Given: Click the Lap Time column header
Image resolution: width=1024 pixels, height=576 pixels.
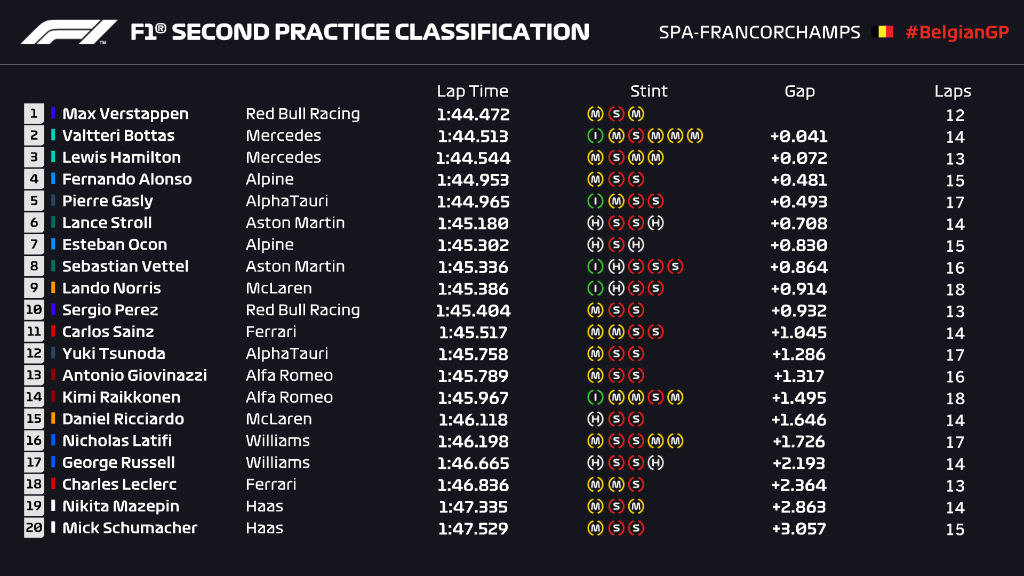Looking at the screenshot, I should click(x=472, y=91).
